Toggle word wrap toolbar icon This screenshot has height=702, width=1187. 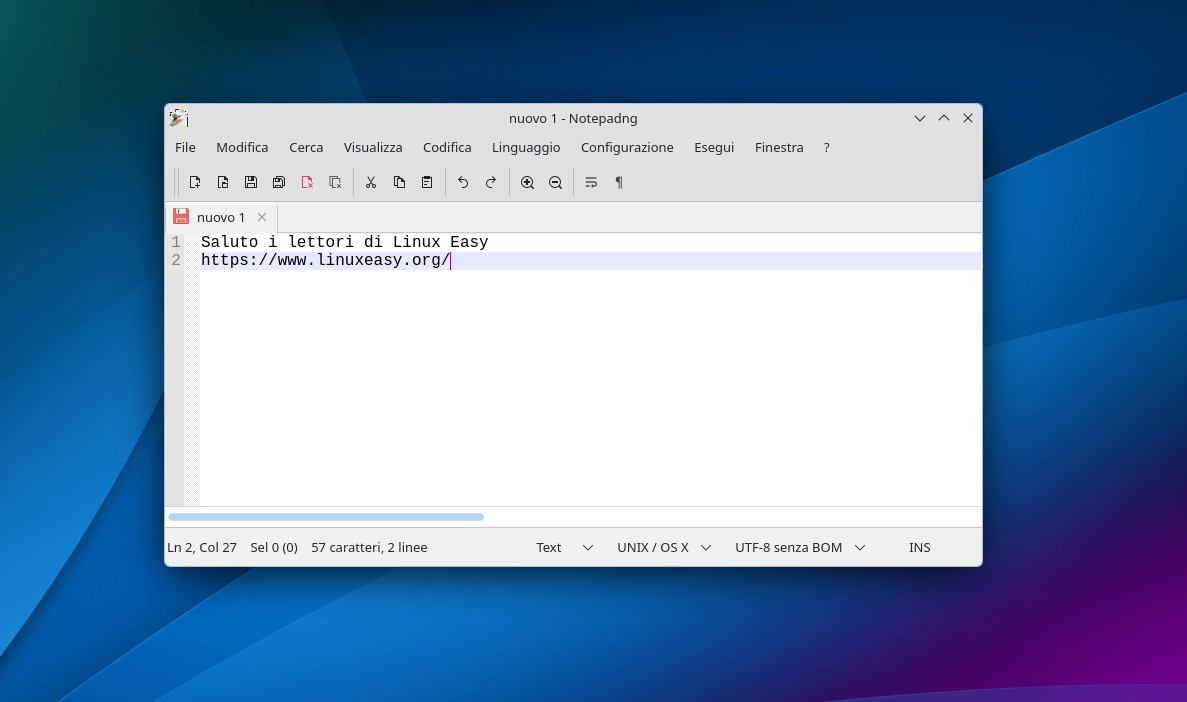tap(591, 183)
